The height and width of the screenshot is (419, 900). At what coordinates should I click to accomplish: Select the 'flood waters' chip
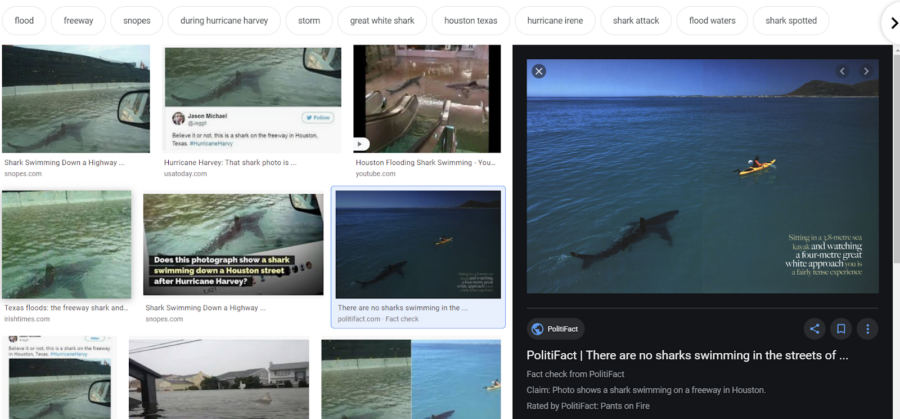click(712, 21)
